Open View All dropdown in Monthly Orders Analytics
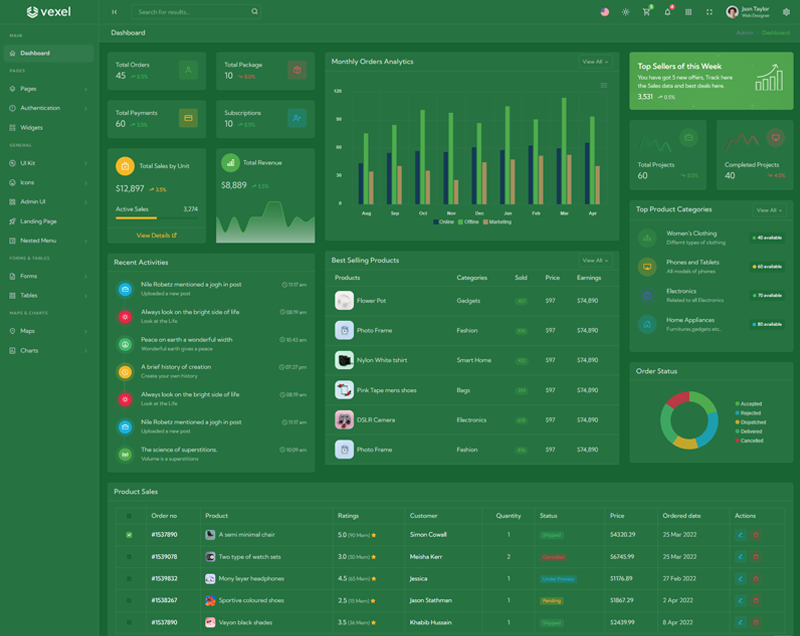 [x=594, y=62]
